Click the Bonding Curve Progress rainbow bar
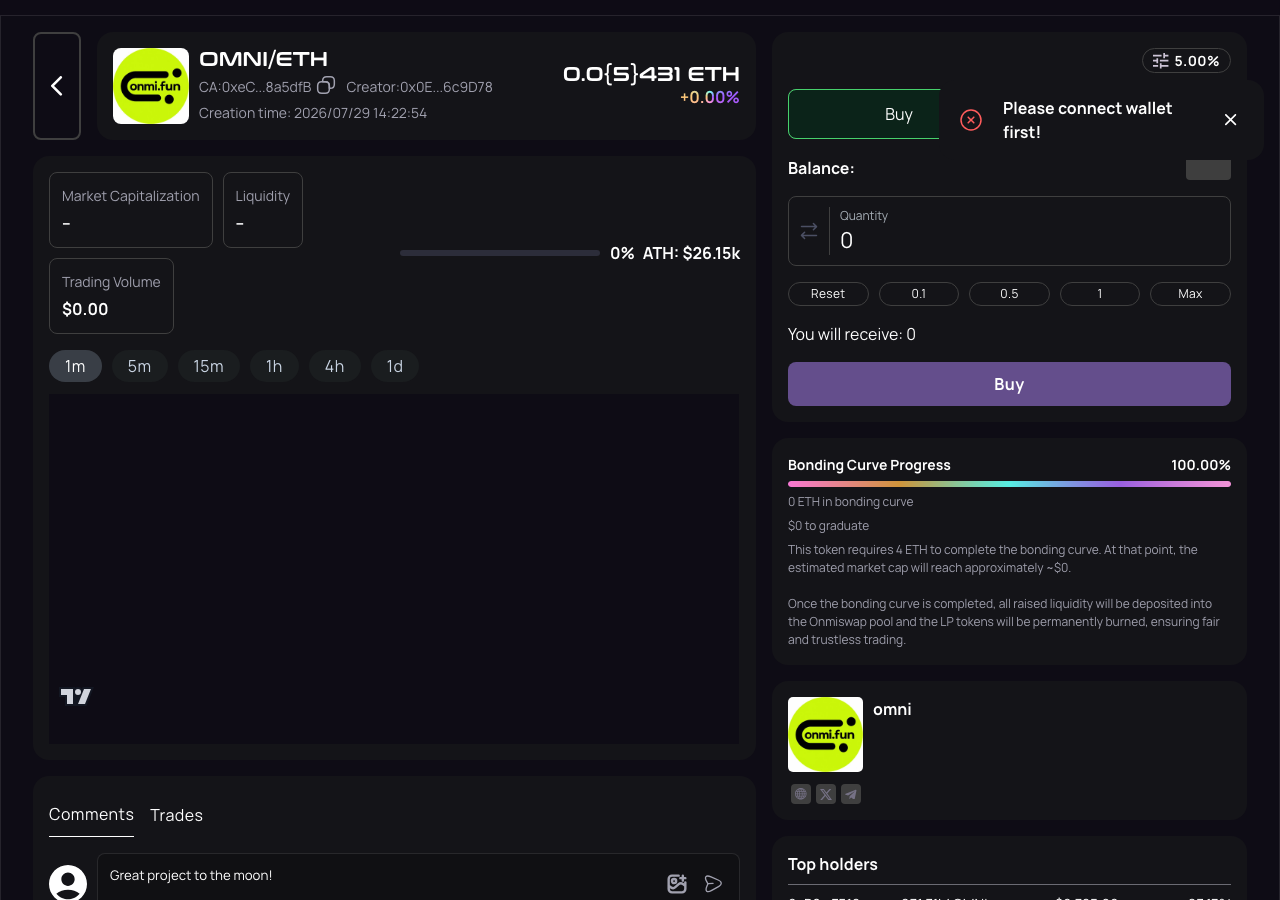Screen dimensions: 1280x900 1009,484
